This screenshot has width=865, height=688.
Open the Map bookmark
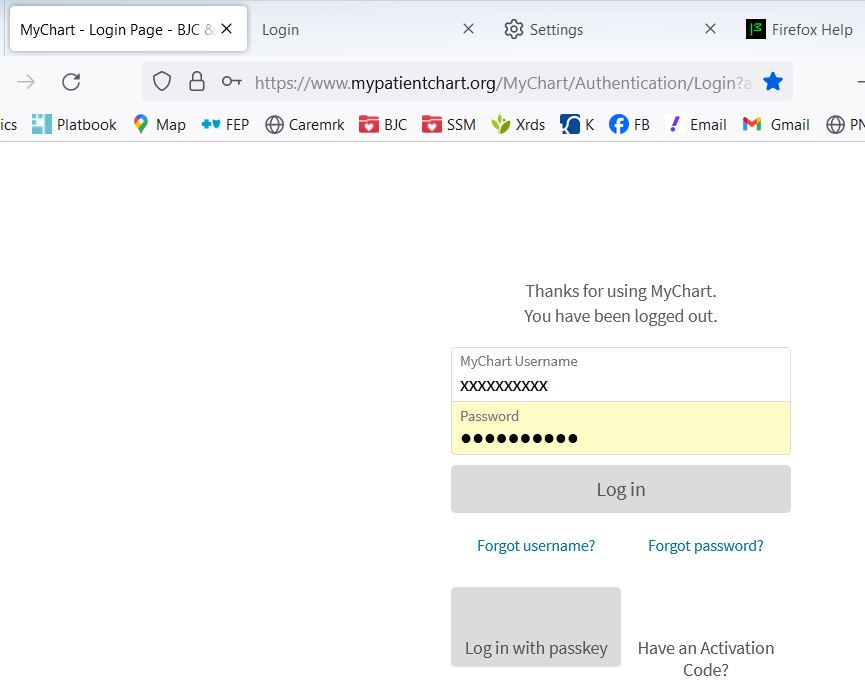point(159,124)
